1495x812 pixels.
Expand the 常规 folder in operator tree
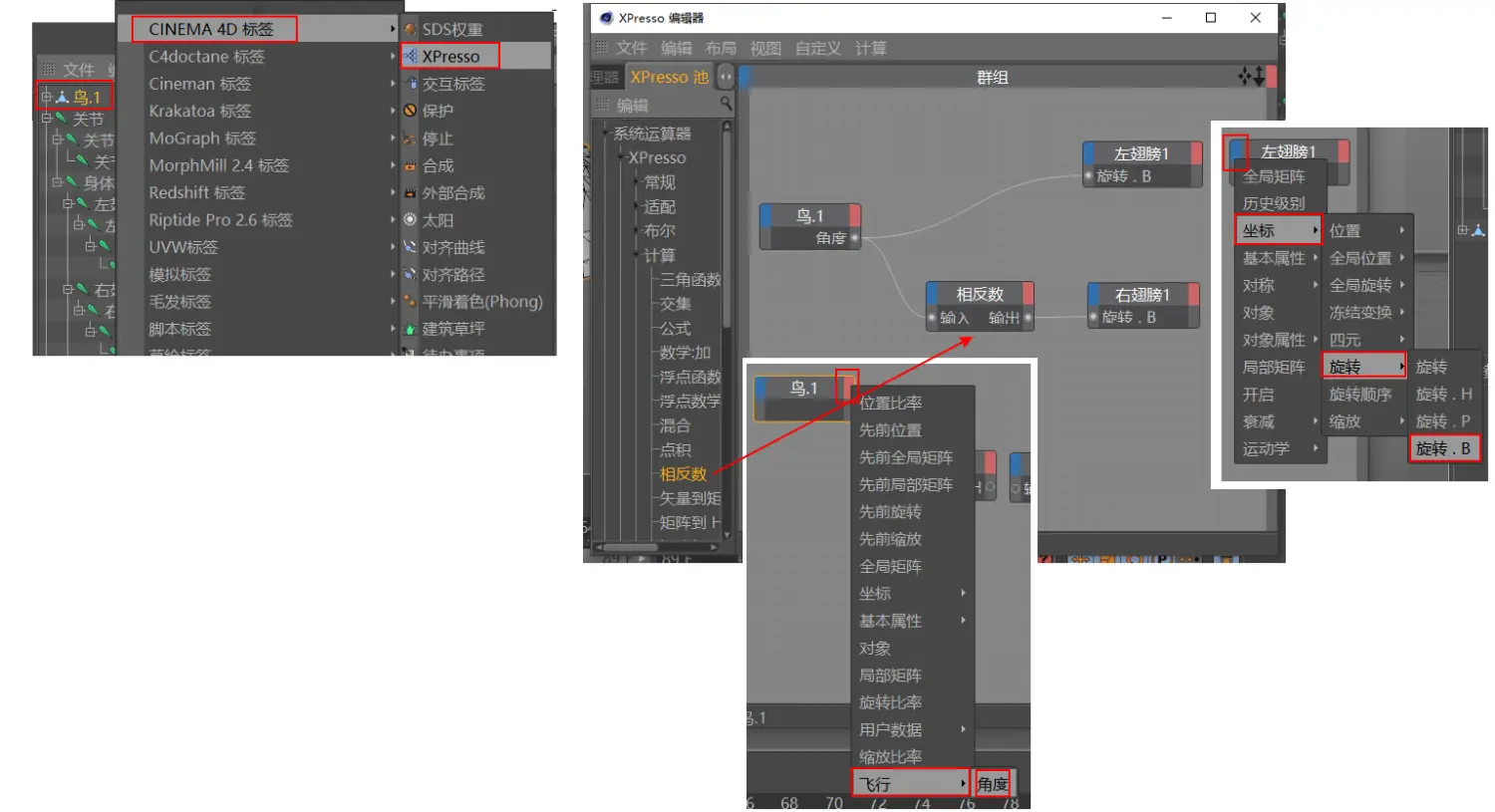point(637,182)
